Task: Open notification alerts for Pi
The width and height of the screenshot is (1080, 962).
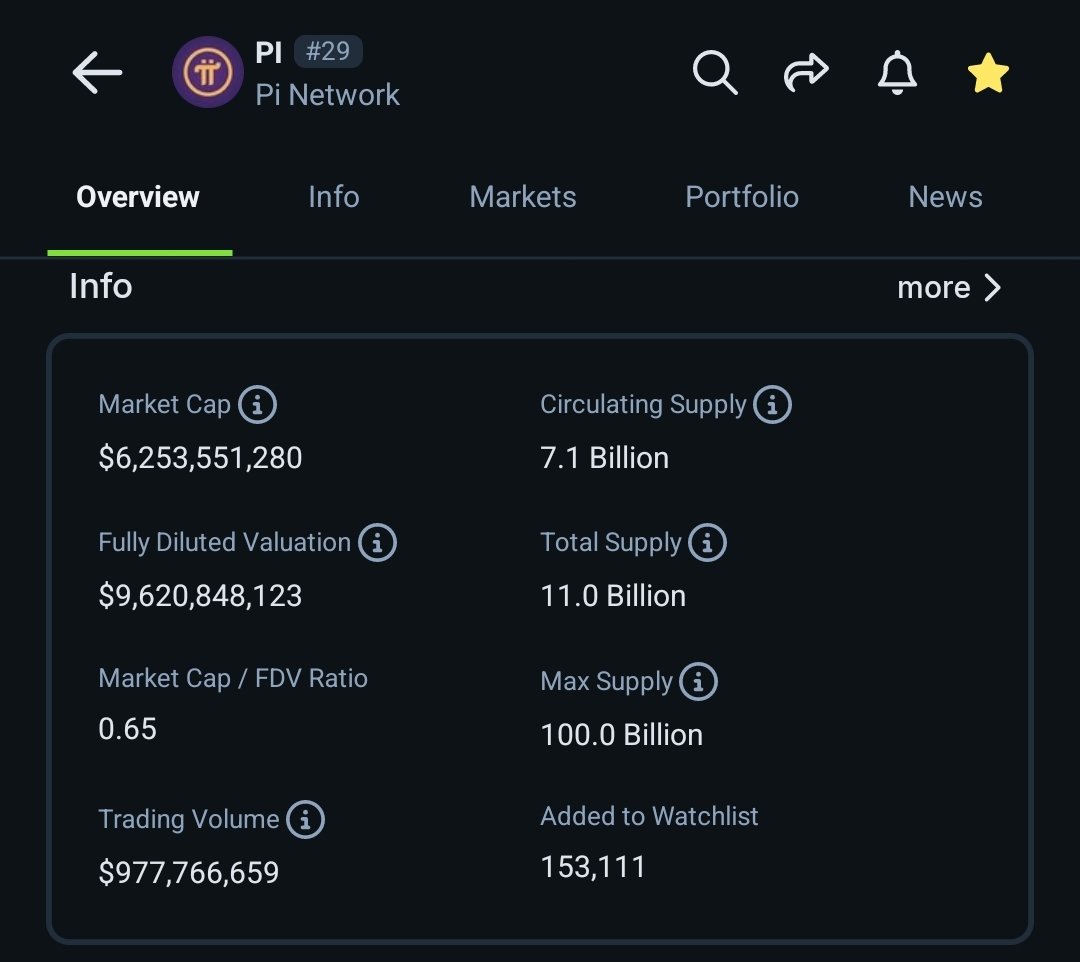Action: (x=897, y=72)
